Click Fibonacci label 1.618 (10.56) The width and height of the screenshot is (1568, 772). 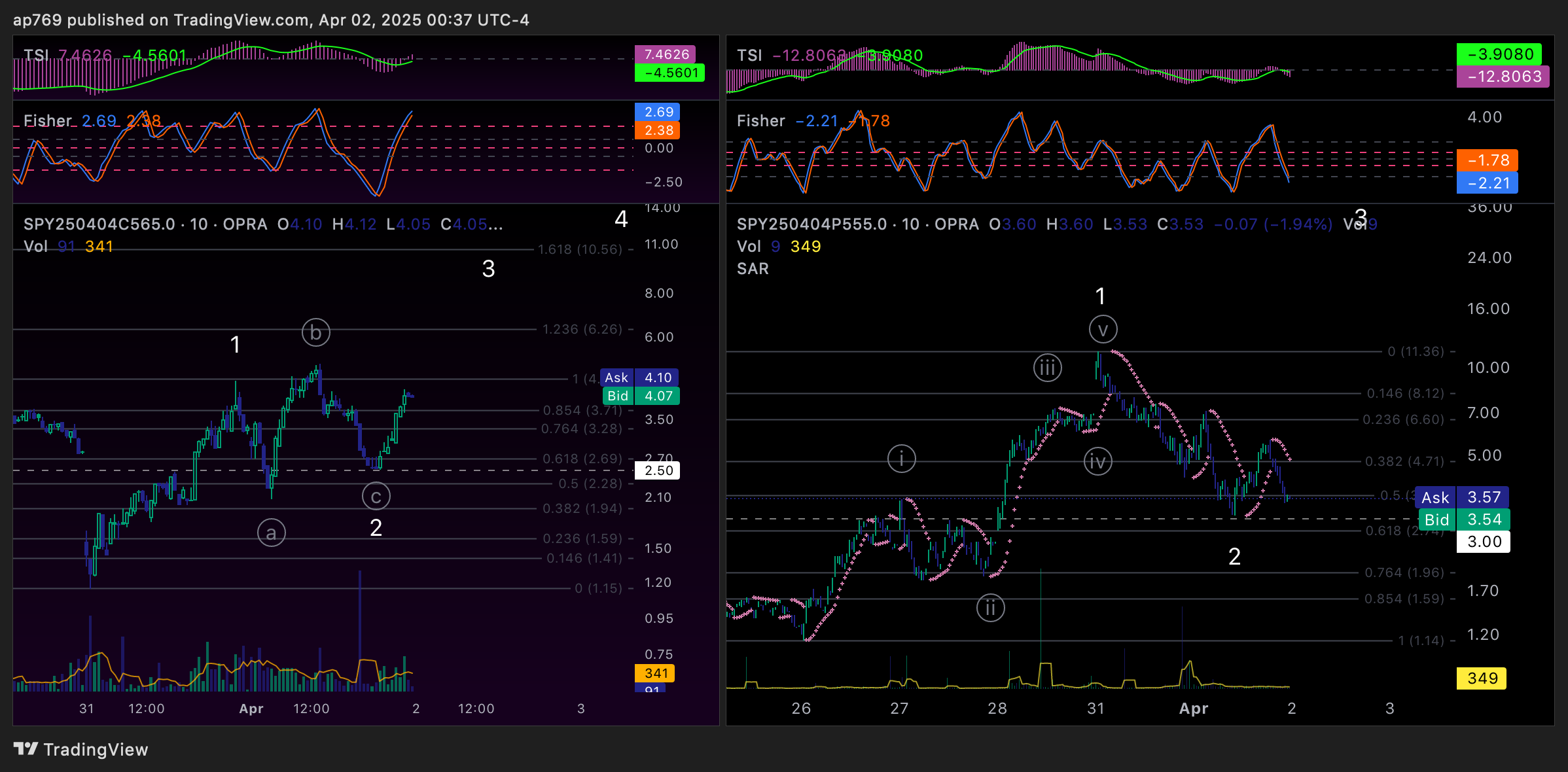click(x=580, y=249)
